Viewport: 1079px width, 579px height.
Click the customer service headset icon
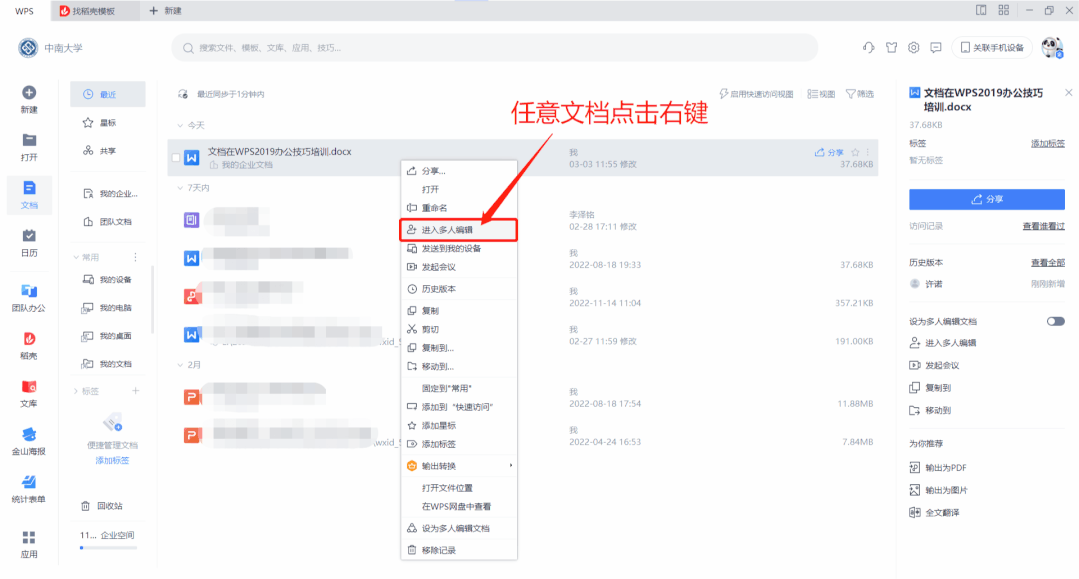point(868,48)
